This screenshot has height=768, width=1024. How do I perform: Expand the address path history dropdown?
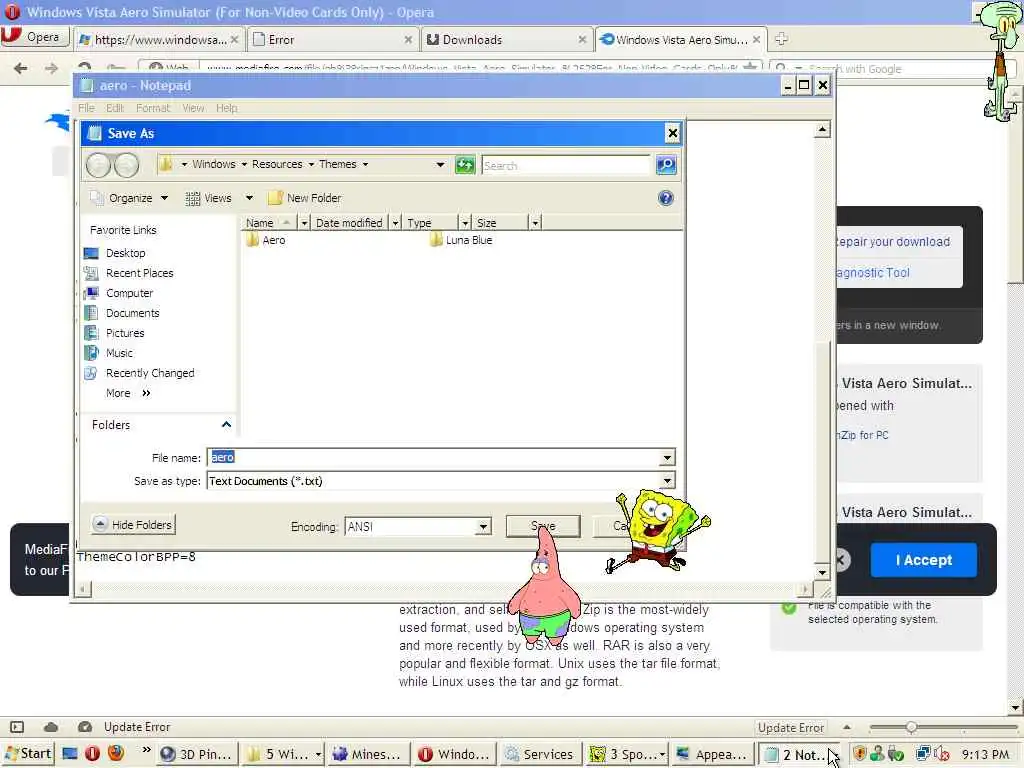pyautogui.click(x=440, y=165)
